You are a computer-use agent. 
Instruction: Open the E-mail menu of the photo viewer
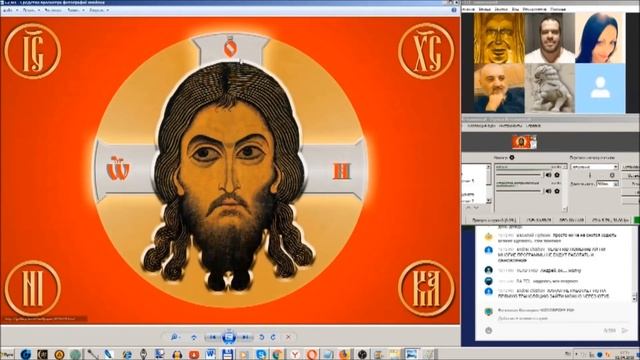click(53, 10)
